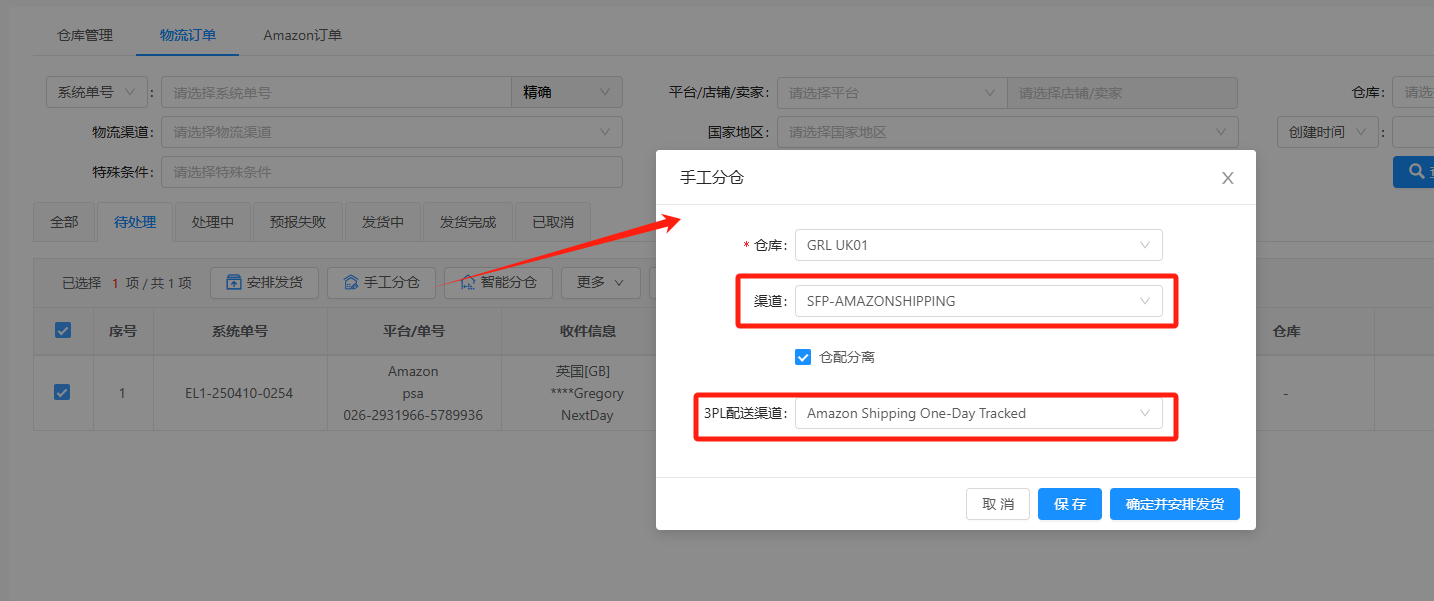This screenshot has height=601, width=1434.
Task: Click the 请选择系统单号 input field
Action: tap(336, 92)
